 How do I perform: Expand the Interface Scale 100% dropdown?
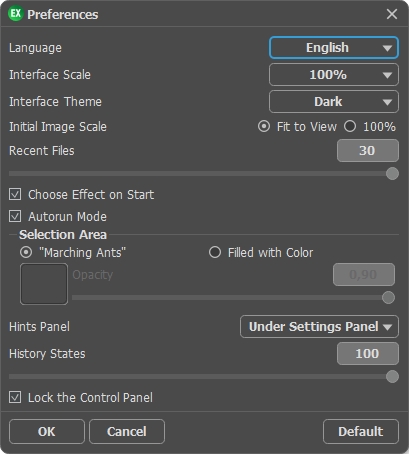pos(334,75)
